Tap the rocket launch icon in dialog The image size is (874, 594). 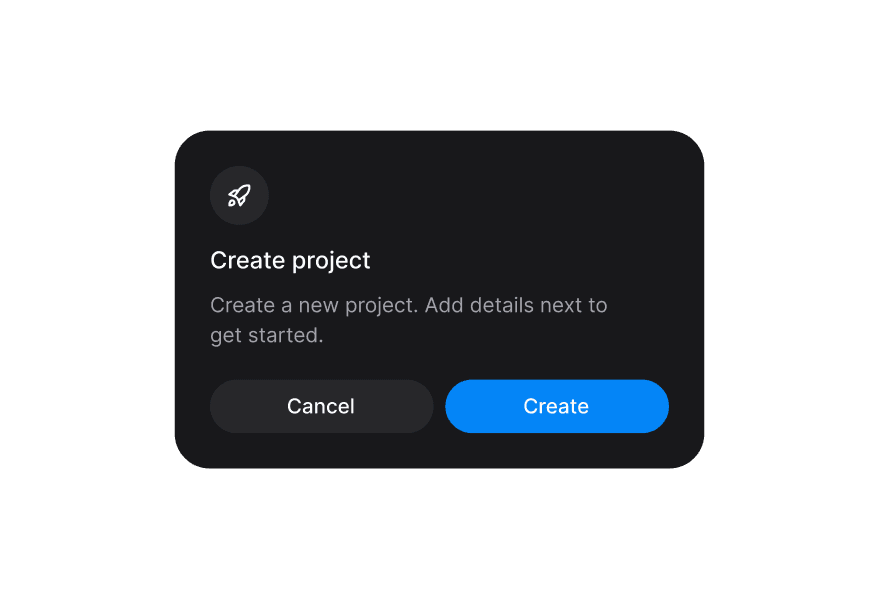click(x=239, y=195)
